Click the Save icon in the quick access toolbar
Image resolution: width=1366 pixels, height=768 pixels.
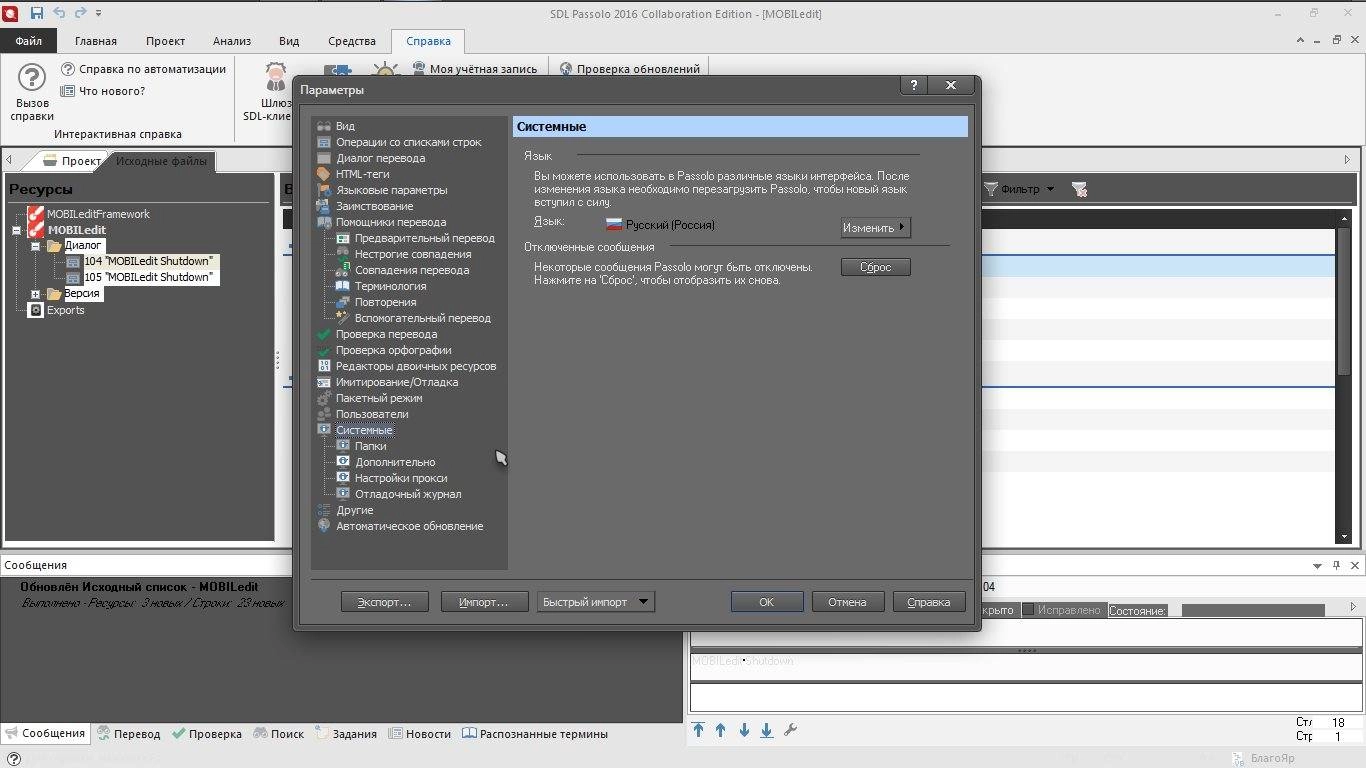(37, 13)
